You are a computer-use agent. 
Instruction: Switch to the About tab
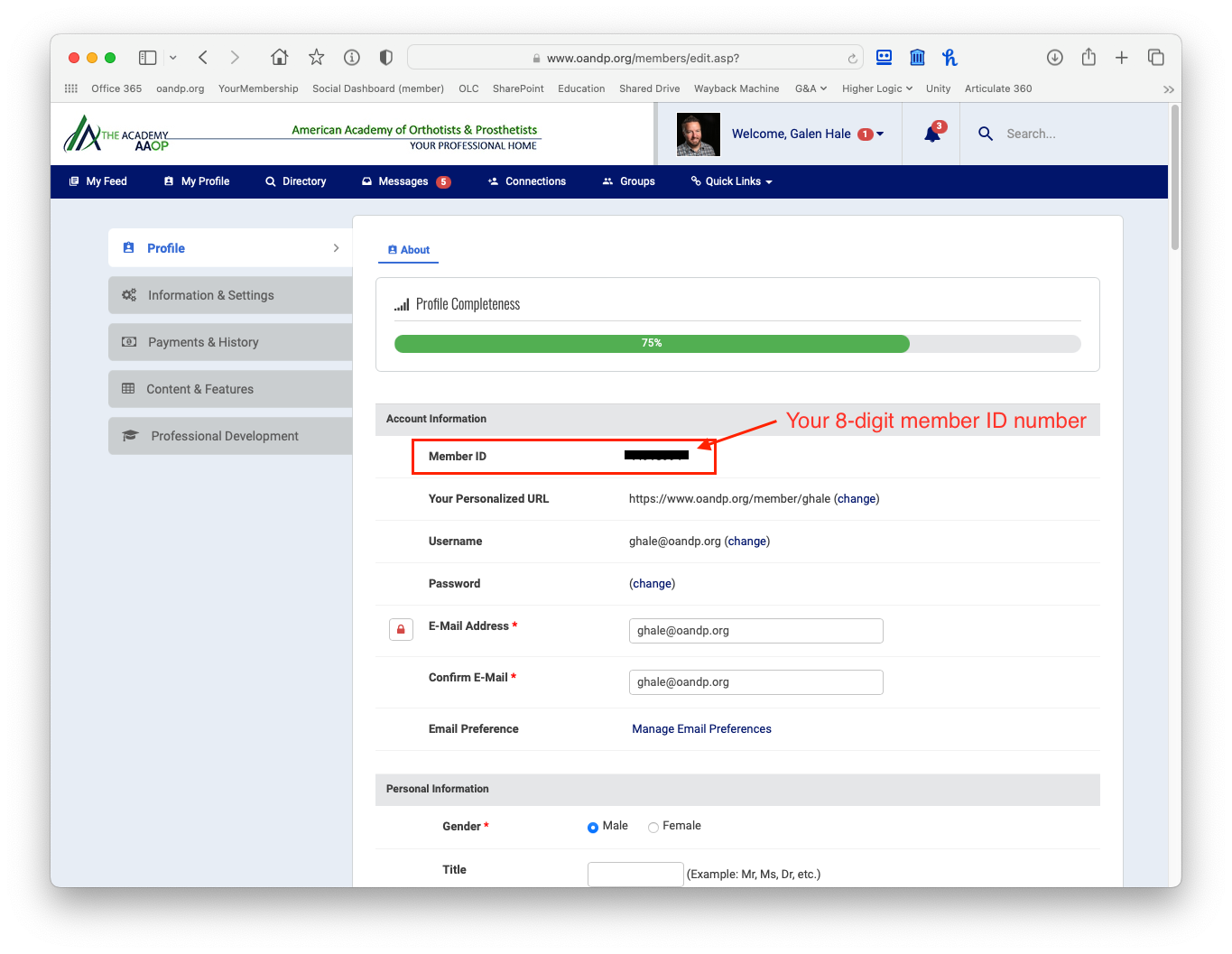(408, 250)
